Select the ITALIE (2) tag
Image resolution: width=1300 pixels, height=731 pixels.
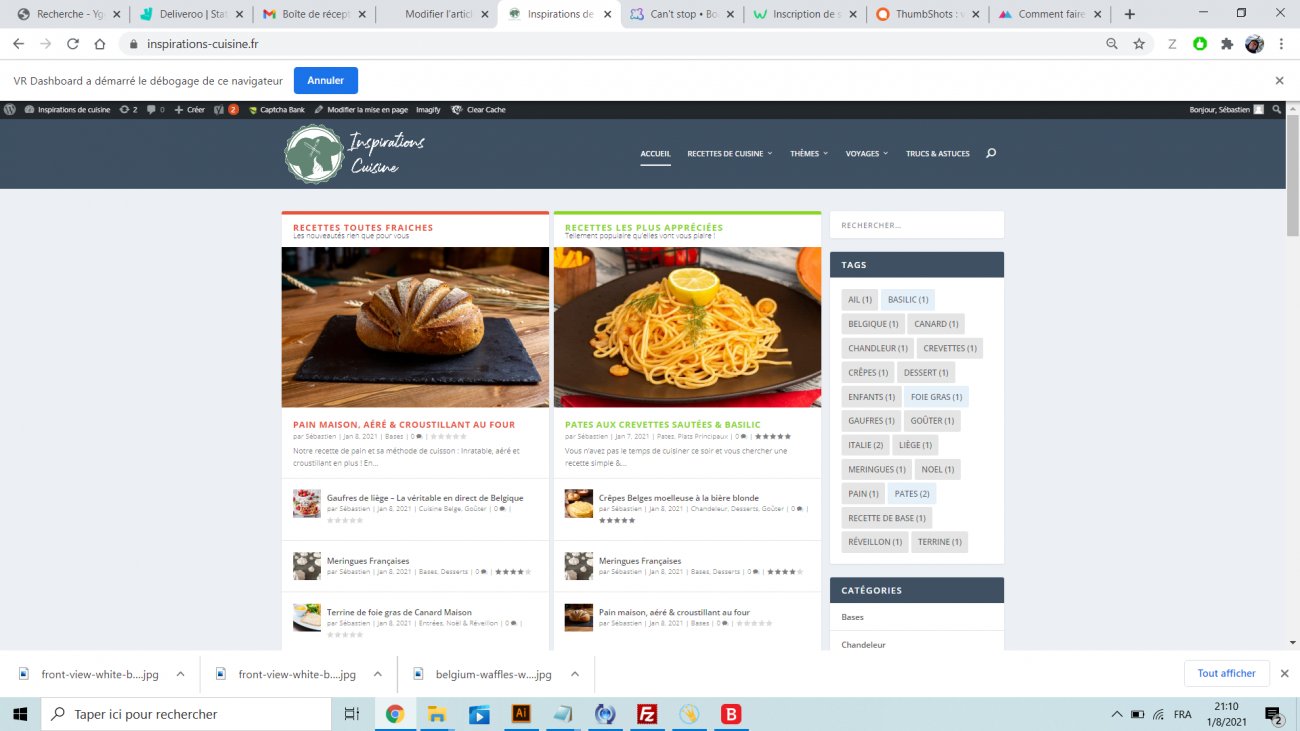pos(866,445)
